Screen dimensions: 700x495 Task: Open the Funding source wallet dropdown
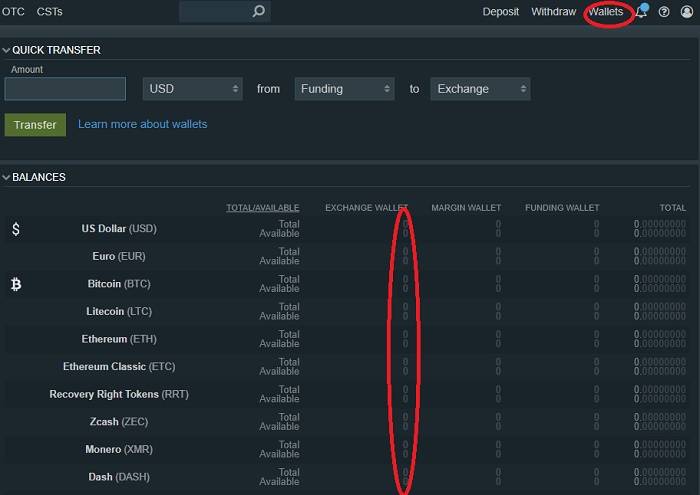tap(344, 89)
